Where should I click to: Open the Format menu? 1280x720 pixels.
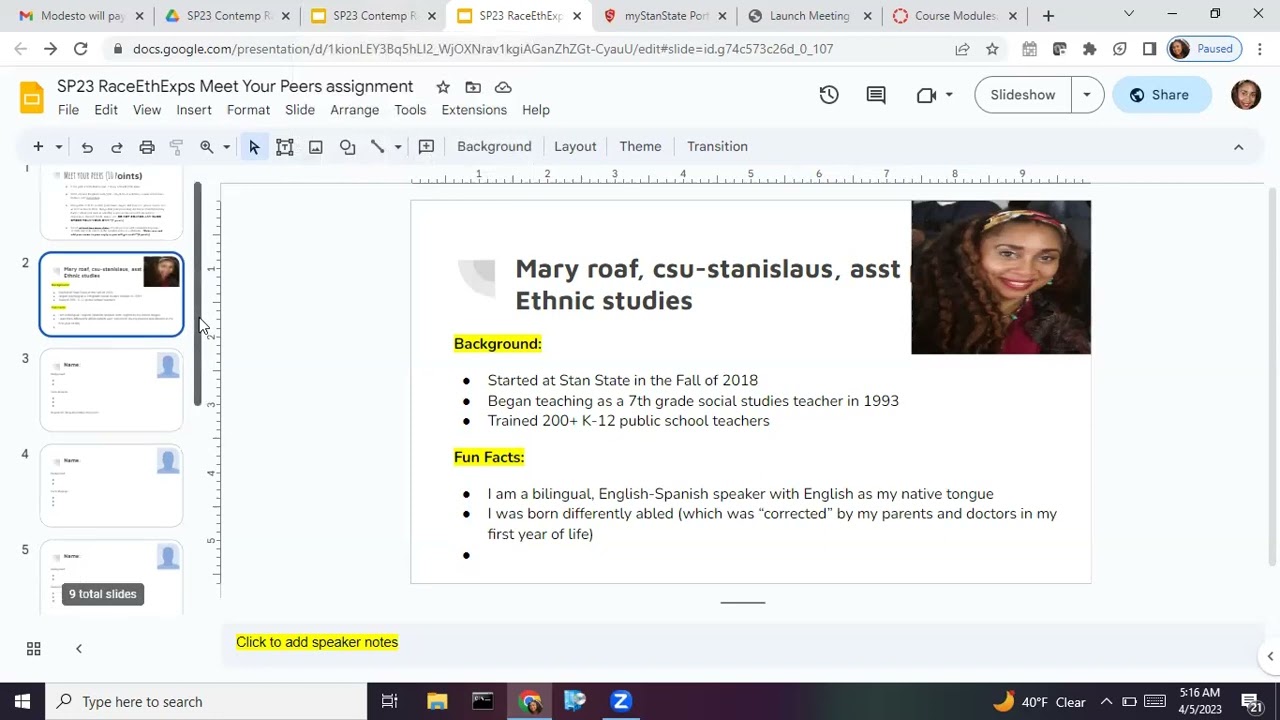coord(248,110)
